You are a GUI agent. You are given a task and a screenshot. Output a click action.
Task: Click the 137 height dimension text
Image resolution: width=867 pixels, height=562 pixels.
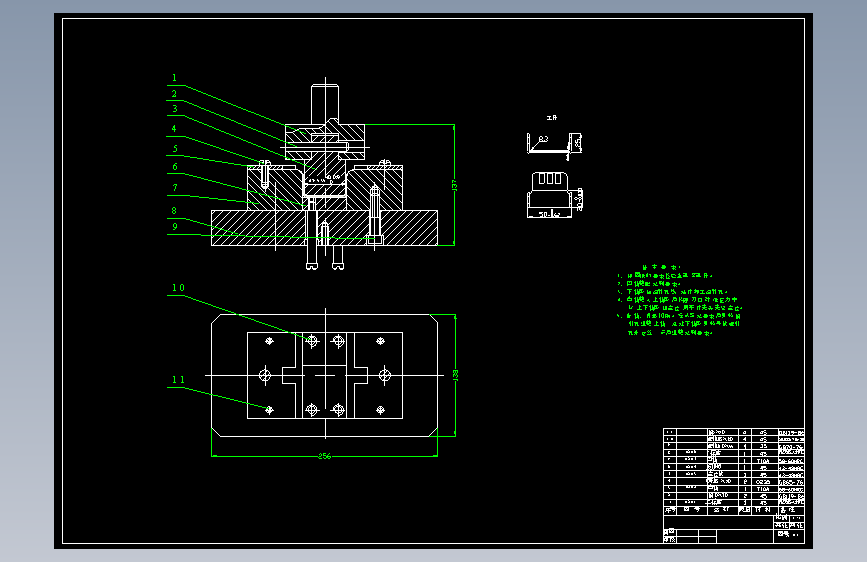(x=455, y=185)
